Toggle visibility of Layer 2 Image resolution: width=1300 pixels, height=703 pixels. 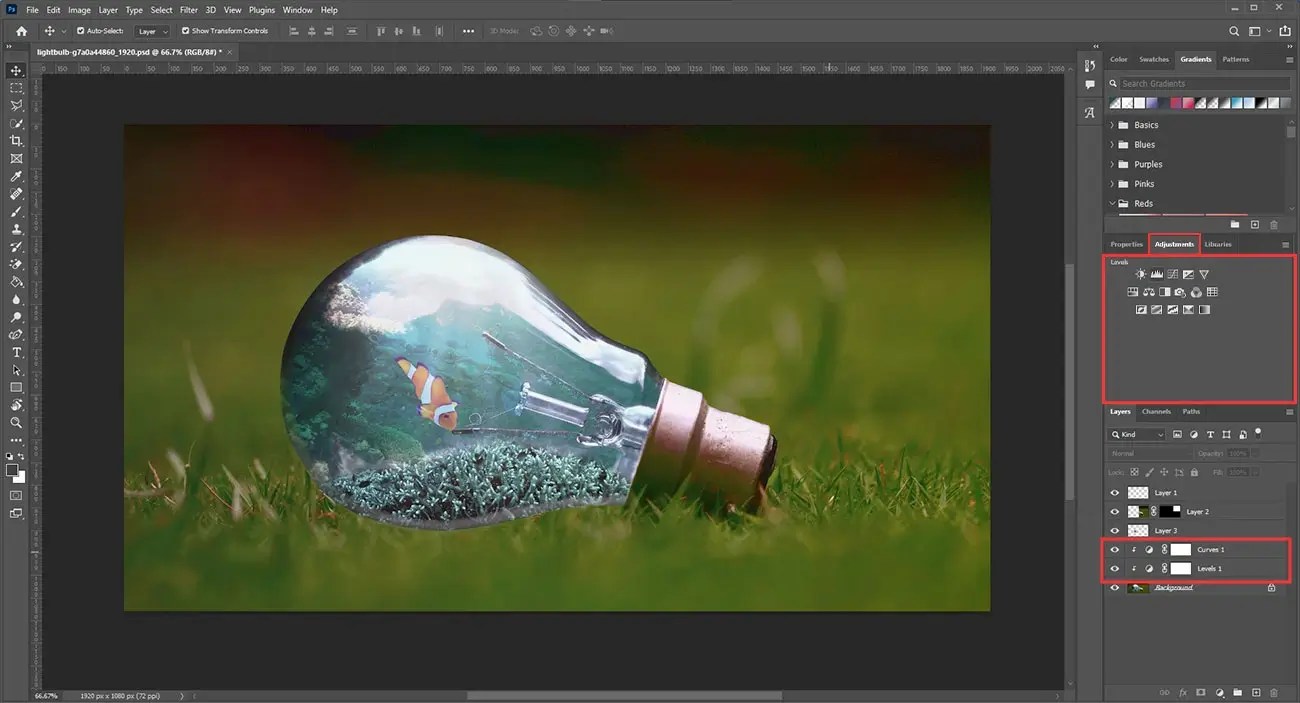pos(1114,511)
